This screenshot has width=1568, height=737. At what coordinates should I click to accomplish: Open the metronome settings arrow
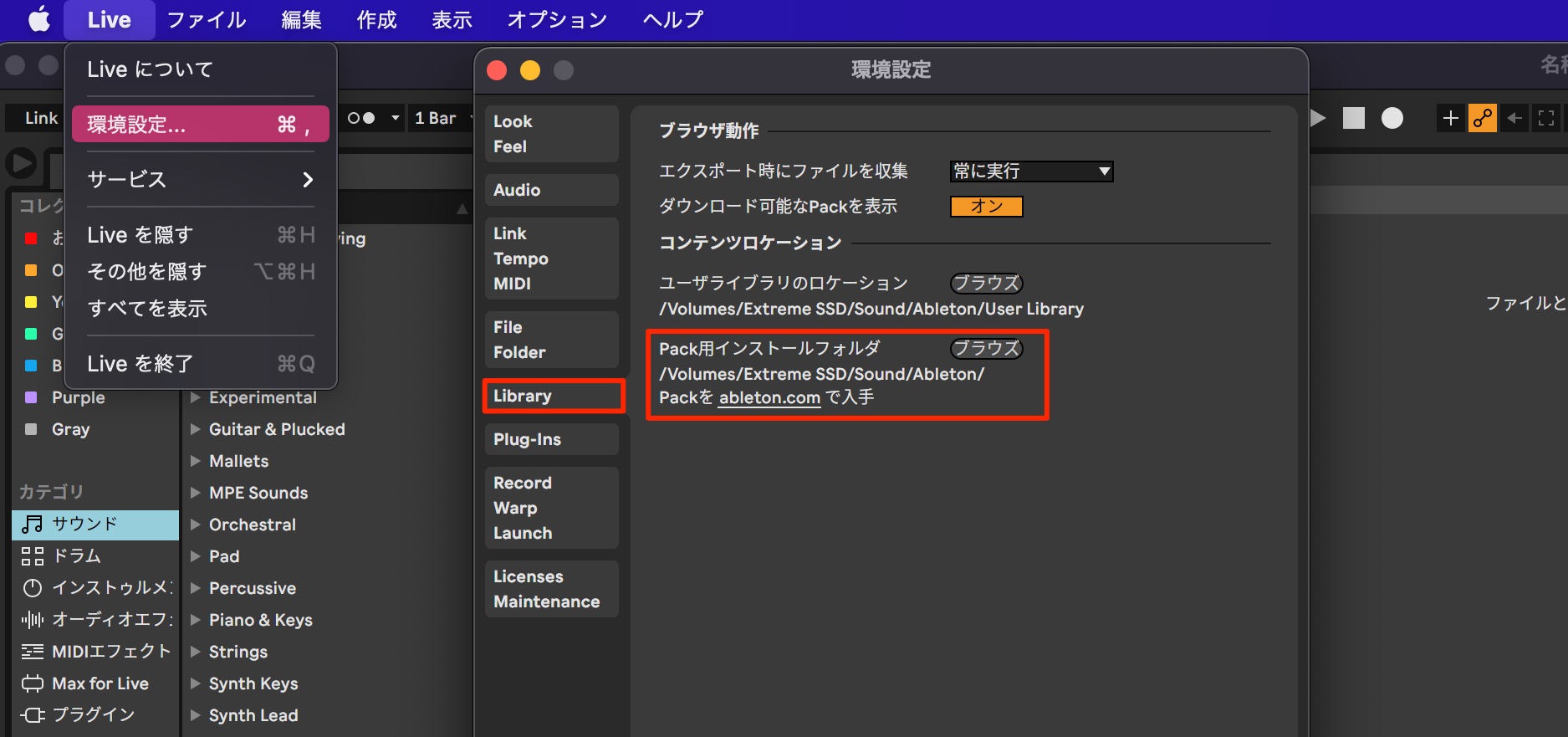tap(395, 118)
